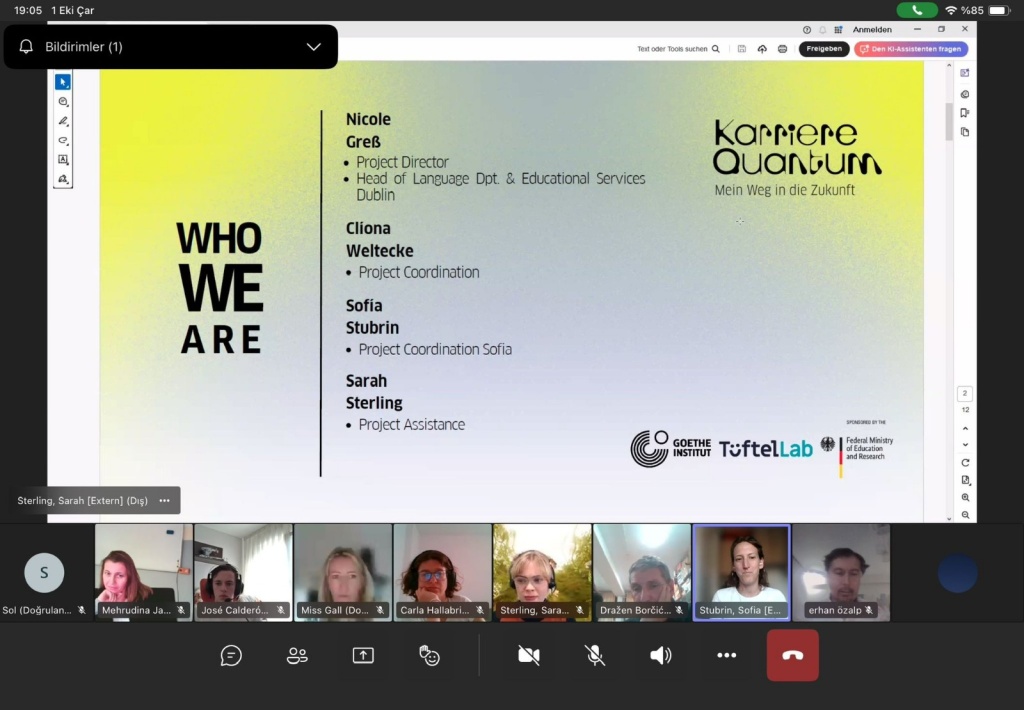The image size is (1024, 710).
Task: Toggle the camera on
Action: tap(529, 655)
